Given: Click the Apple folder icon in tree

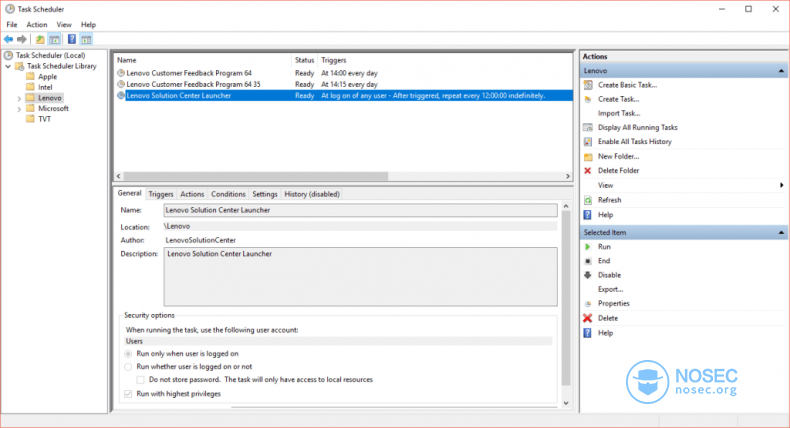Looking at the screenshot, I should coord(30,77).
